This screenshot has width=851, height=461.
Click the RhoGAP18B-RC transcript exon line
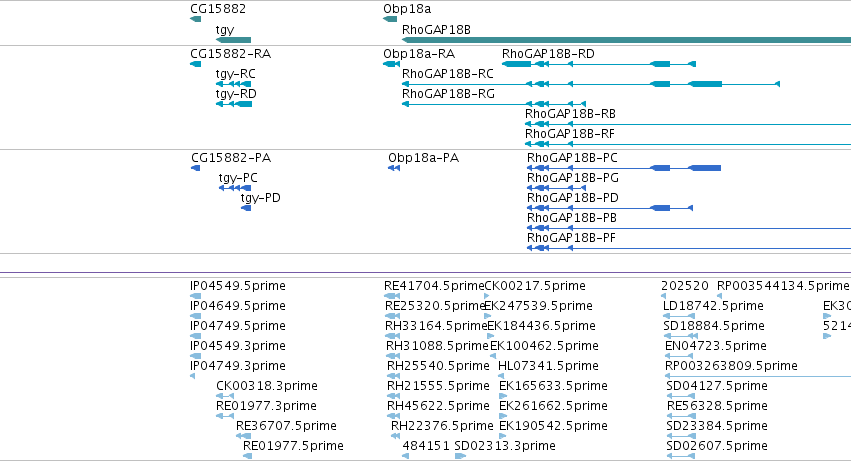click(591, 84)
